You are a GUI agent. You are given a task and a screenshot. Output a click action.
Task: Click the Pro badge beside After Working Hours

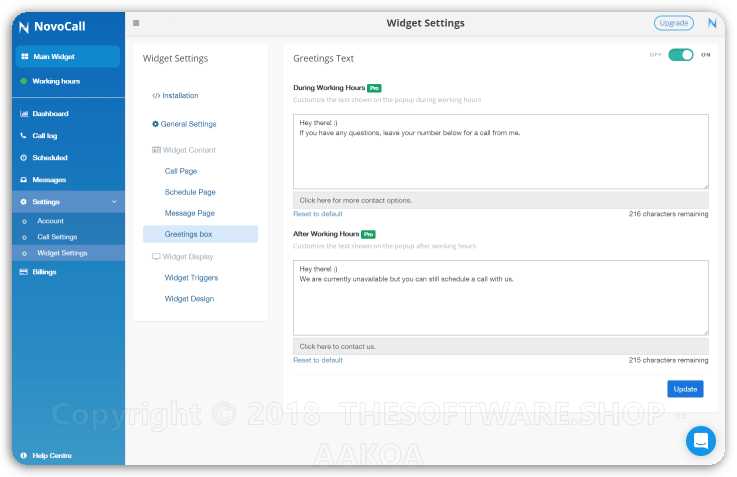[x=368, y=235]
